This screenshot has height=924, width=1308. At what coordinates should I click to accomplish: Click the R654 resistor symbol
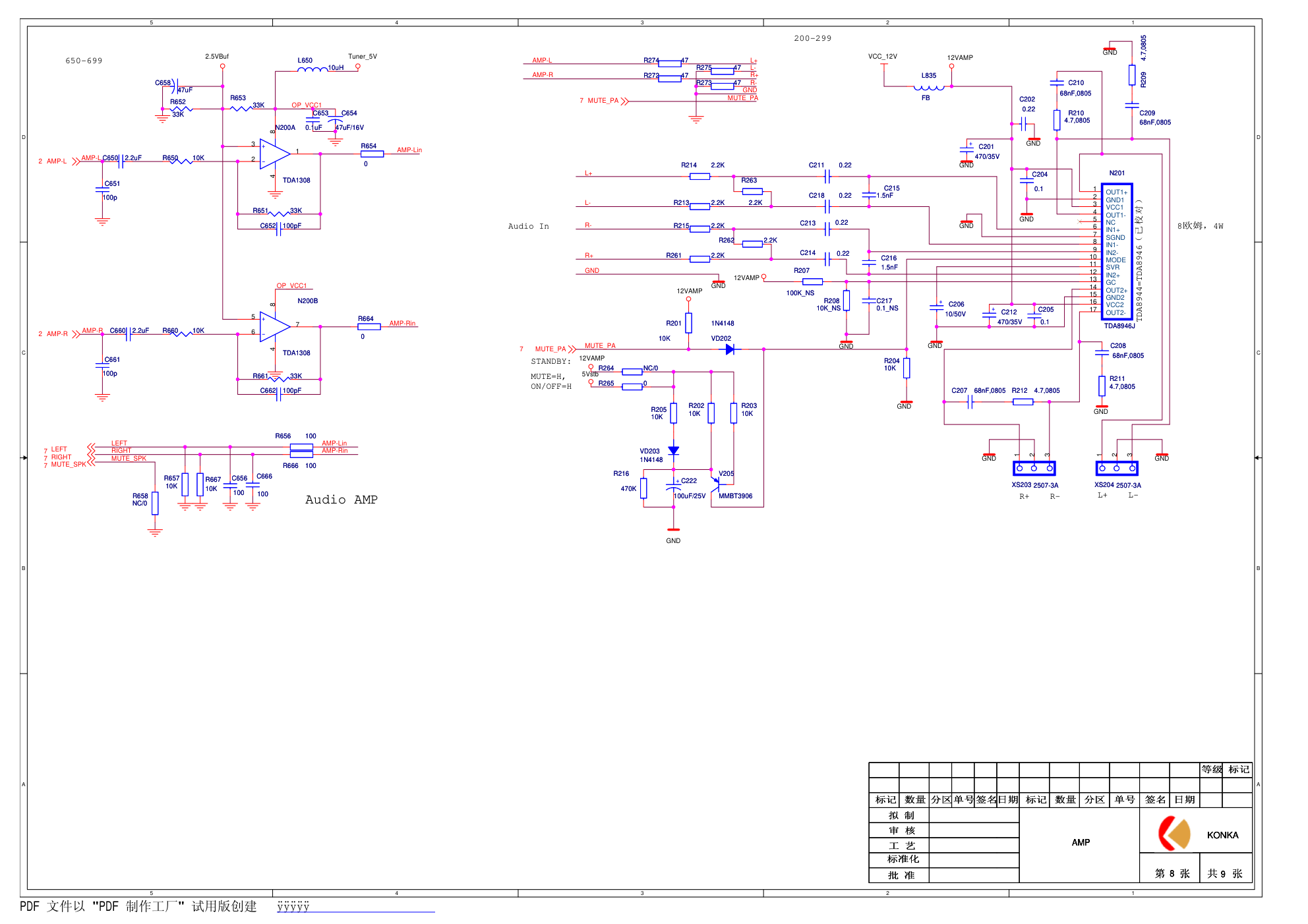click(x=372, y=154)
